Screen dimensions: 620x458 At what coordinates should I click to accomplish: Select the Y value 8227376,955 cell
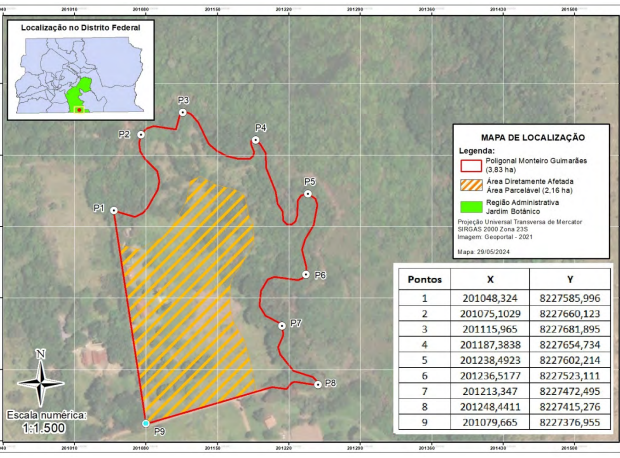pos(571,422)
